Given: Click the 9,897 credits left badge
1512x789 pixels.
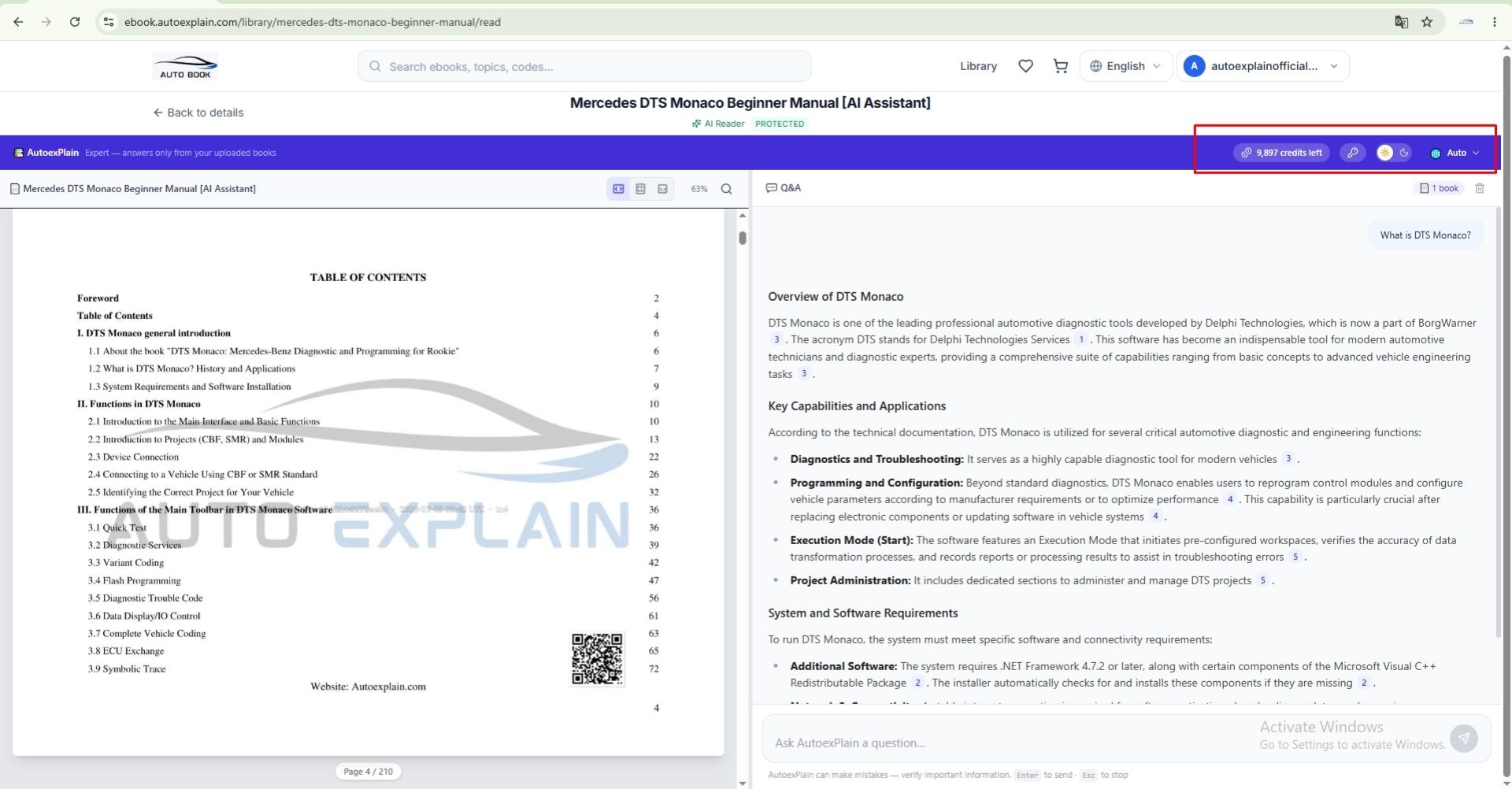Looking at the screenshot, I should [x=1281, y=153].
